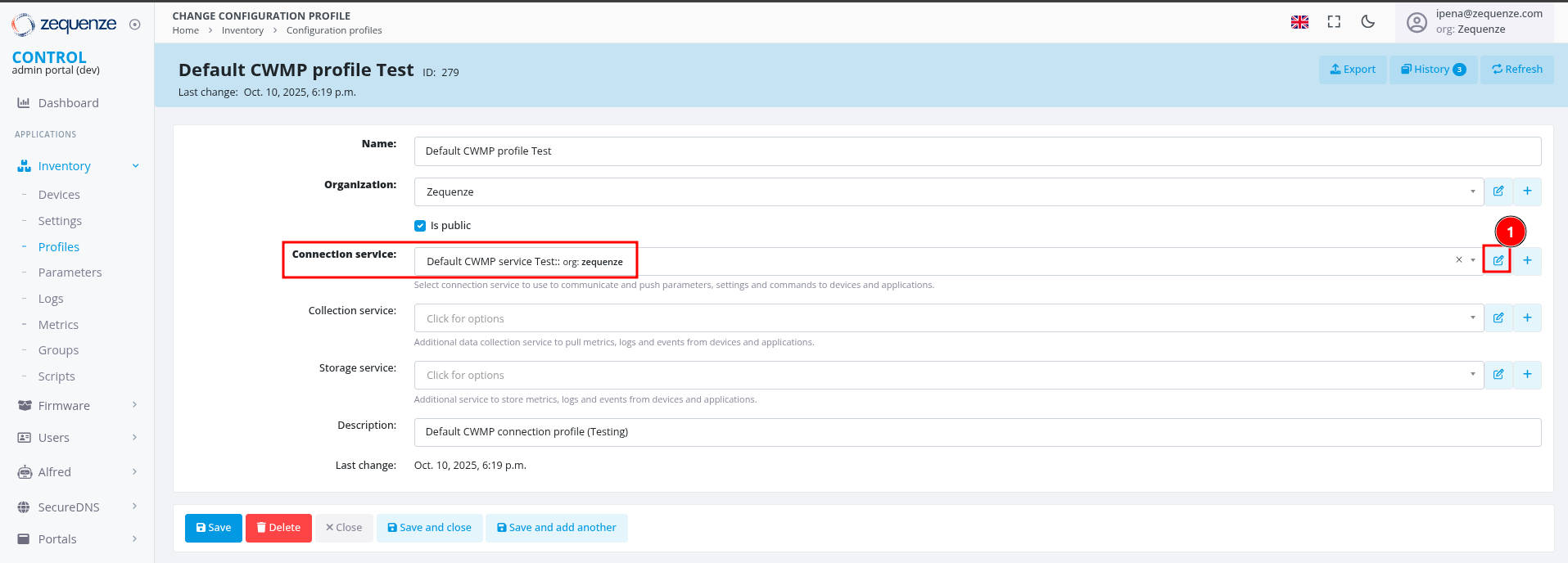This screenshot has width=1568, height=563.
Task: Go to Scripts in sidebar
Action: coord(56,376)
